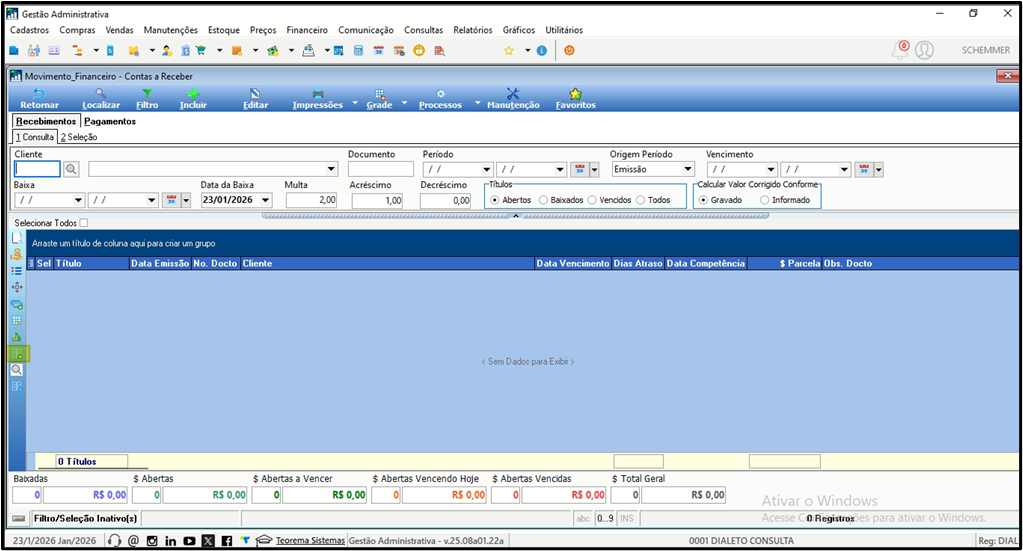The height and width of the screenshot is (551, 1023).
Task: Open the Cadastros menu
Action: [29, 30]
